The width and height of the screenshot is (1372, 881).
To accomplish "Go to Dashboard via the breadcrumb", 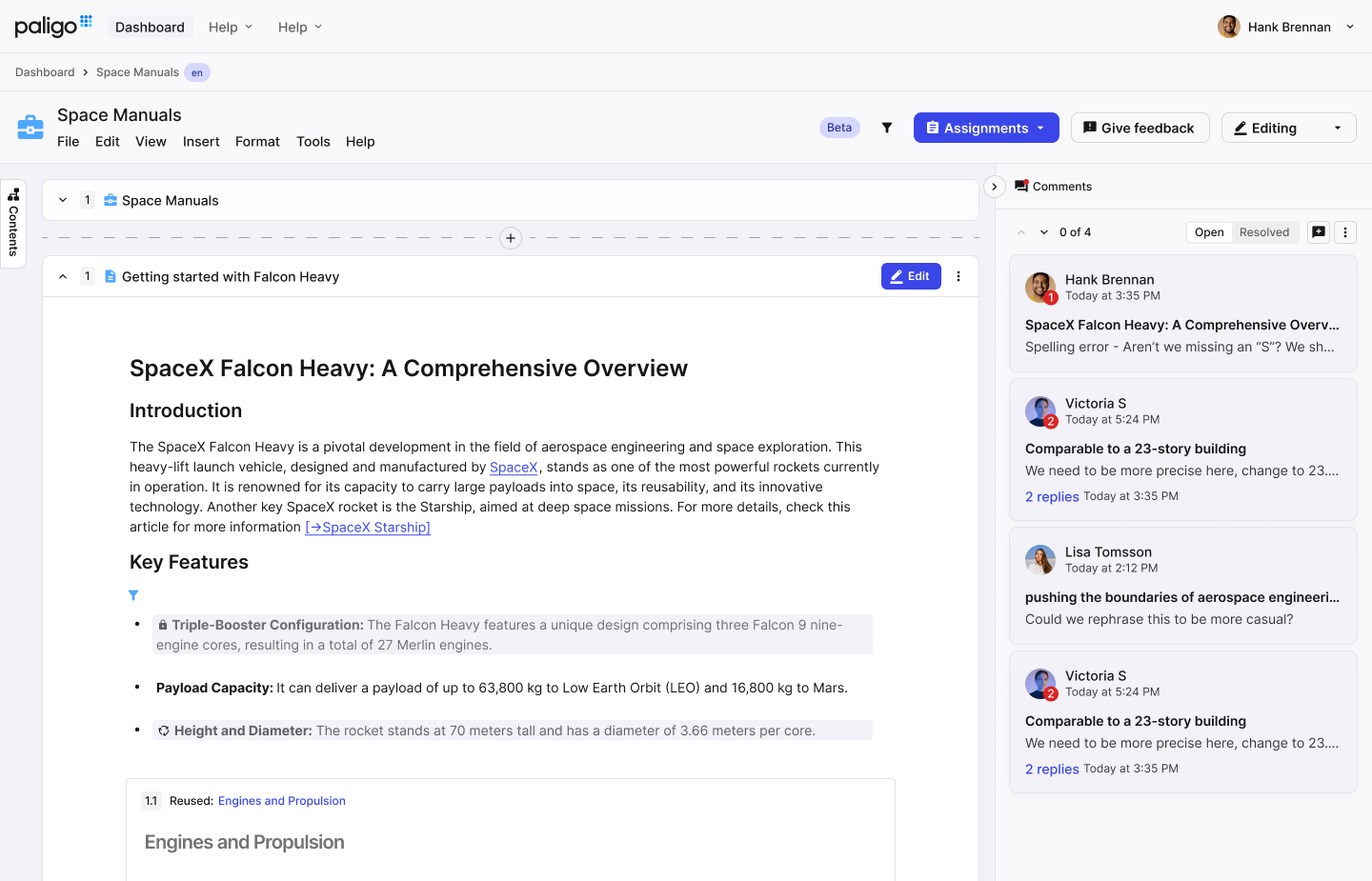I will coord(45,72).
